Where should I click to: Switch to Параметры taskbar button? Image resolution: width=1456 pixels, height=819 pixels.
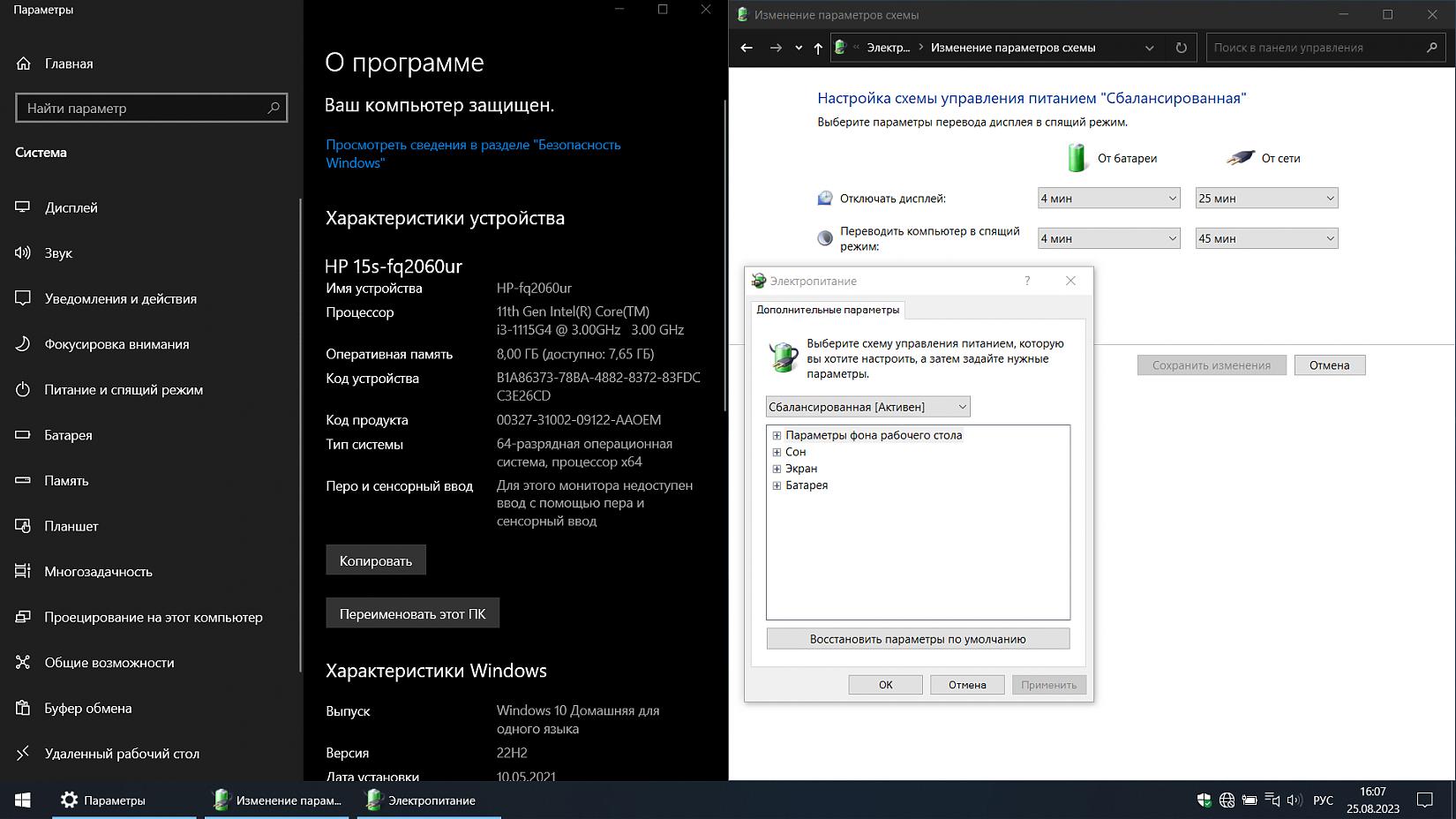(x=124, y=800)
